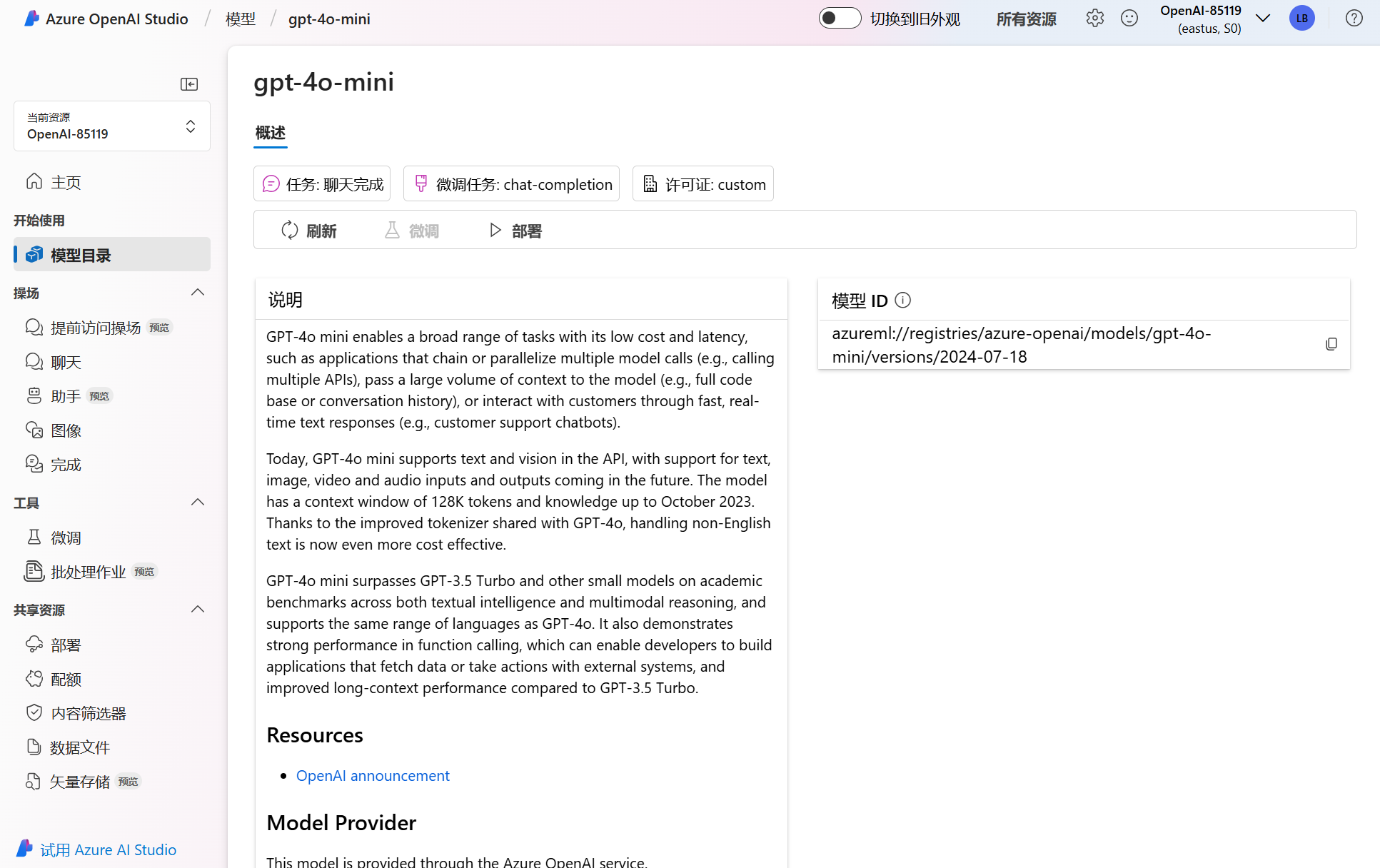Open the 当前资源 OpenAI-85119 resource selector
Viewport: 1380px width, 868px height.
click(112, 126)
